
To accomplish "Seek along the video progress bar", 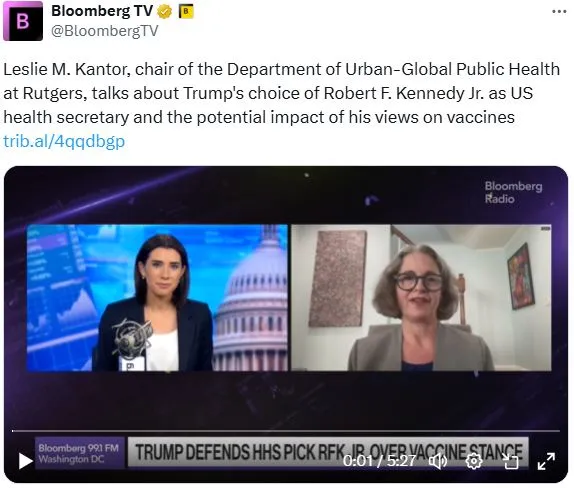I will click(286, 431).
